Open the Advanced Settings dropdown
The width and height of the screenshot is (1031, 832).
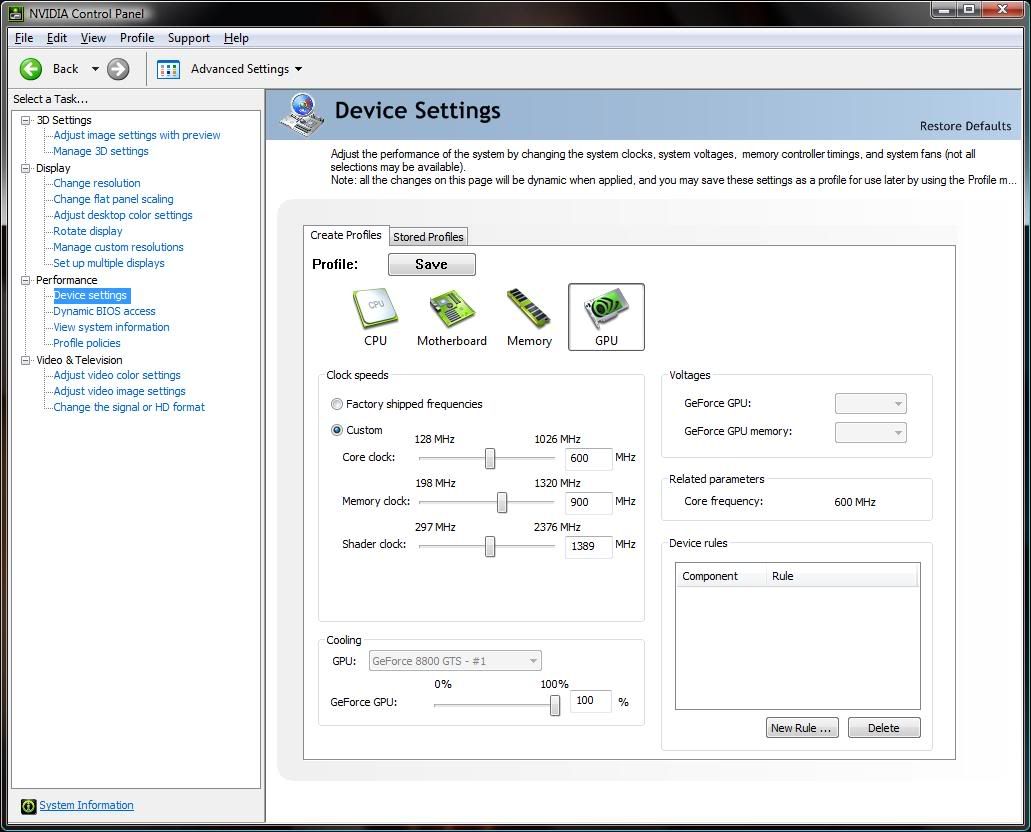coord(299,69)
